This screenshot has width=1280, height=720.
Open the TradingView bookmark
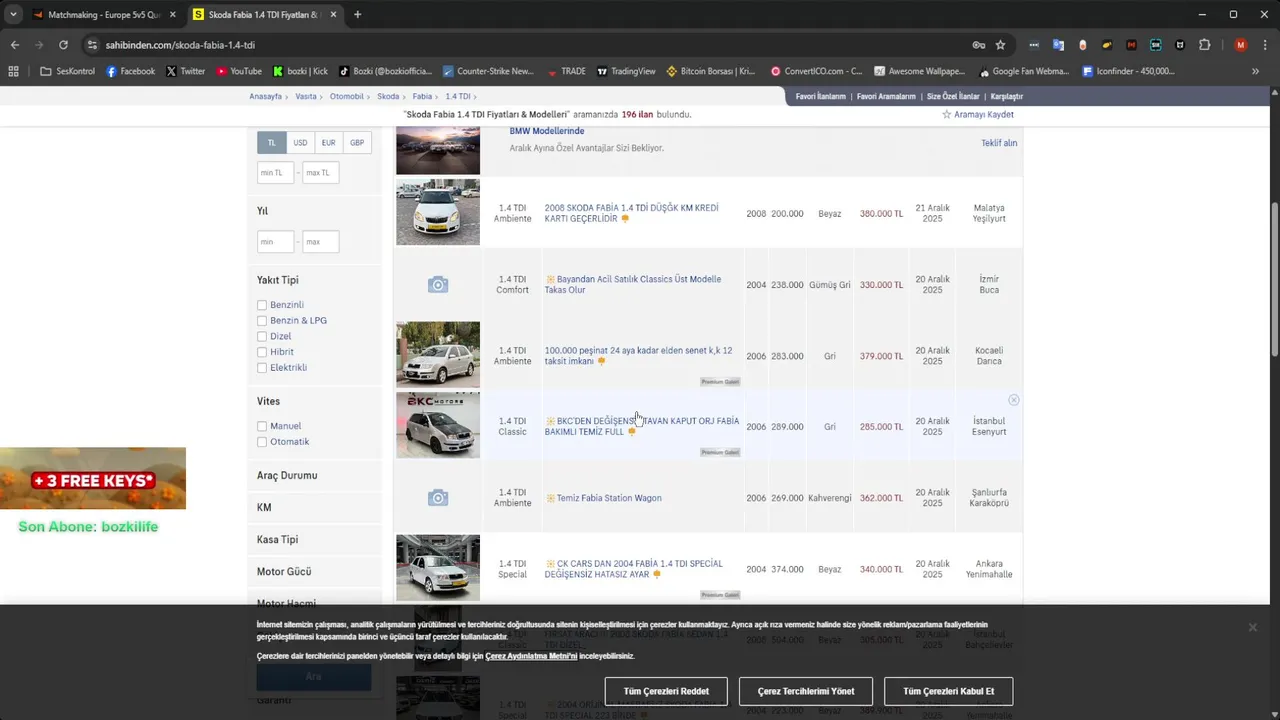pyautogui.click(x=626, y=71)
